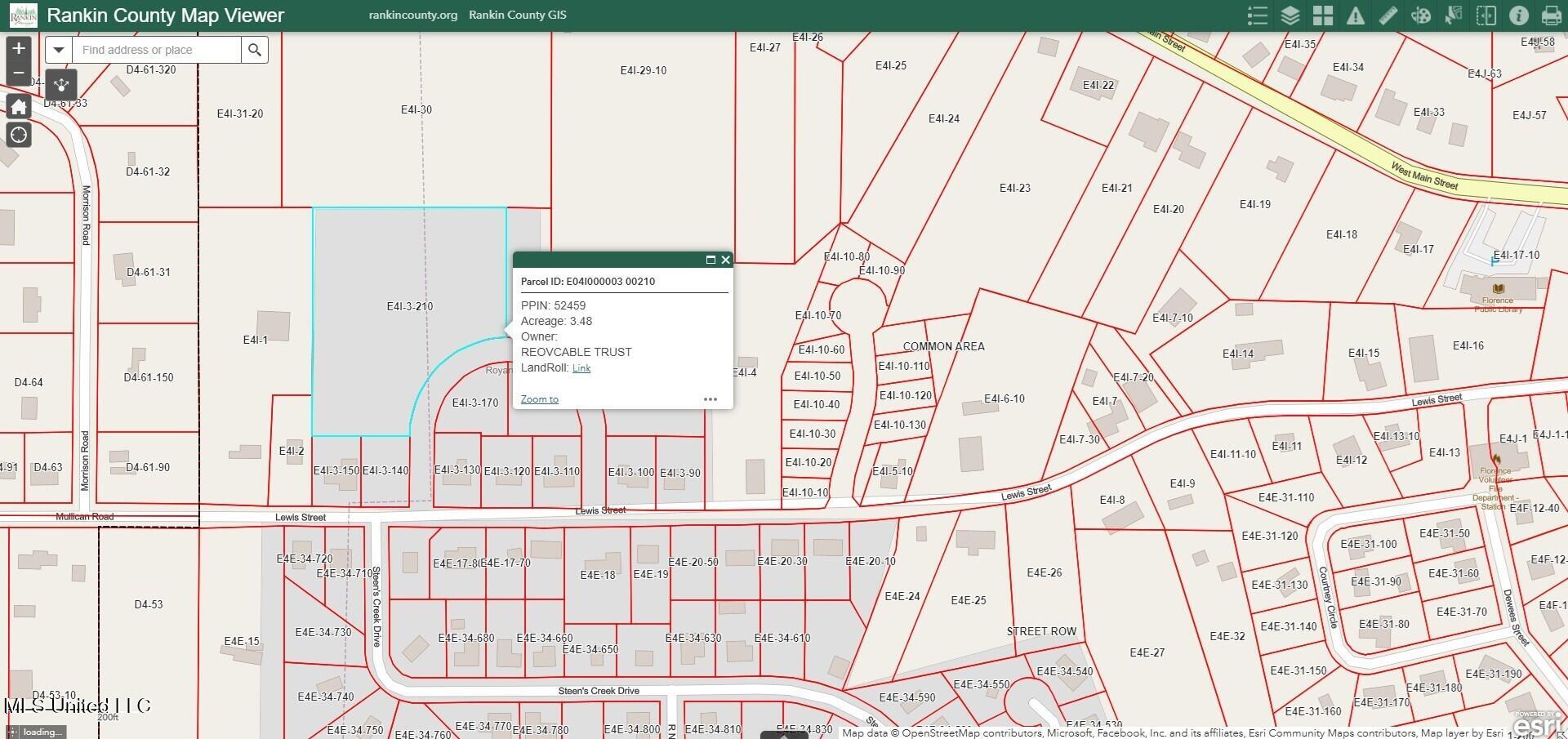Open the LandRoll Link in the popup
1568x739 pixels.
click(581, 368)
